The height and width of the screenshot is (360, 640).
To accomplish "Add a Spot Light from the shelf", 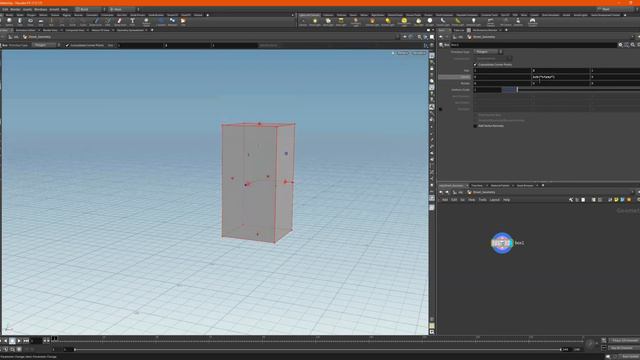I will (328, 22).
